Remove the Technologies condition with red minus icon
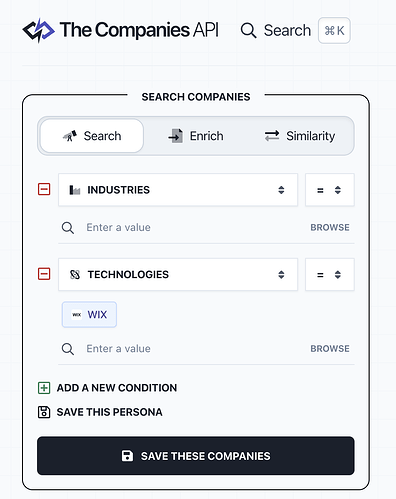Screen dimensions: 396x499 (x=44, y=274)
